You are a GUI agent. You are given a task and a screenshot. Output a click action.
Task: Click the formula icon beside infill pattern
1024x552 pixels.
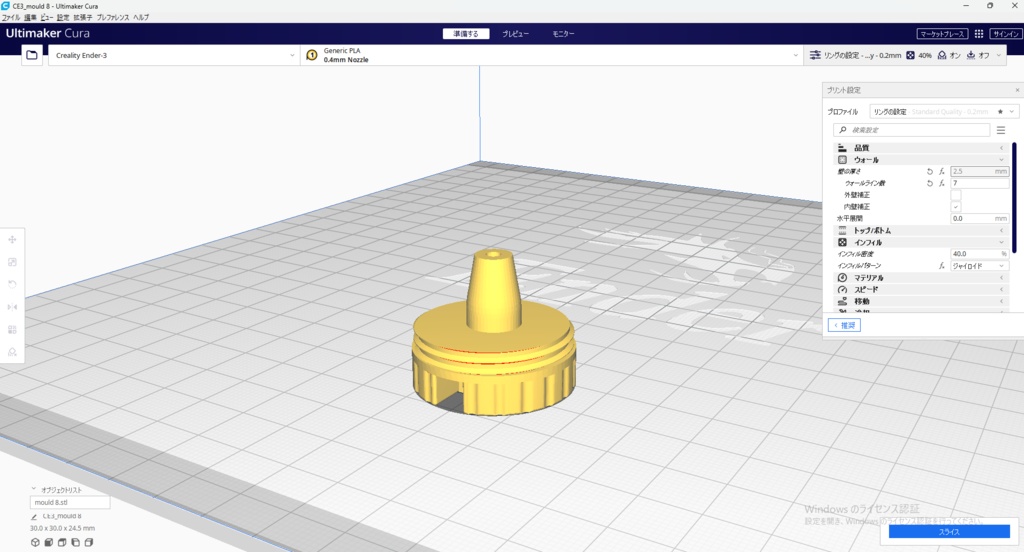(942, 266)
